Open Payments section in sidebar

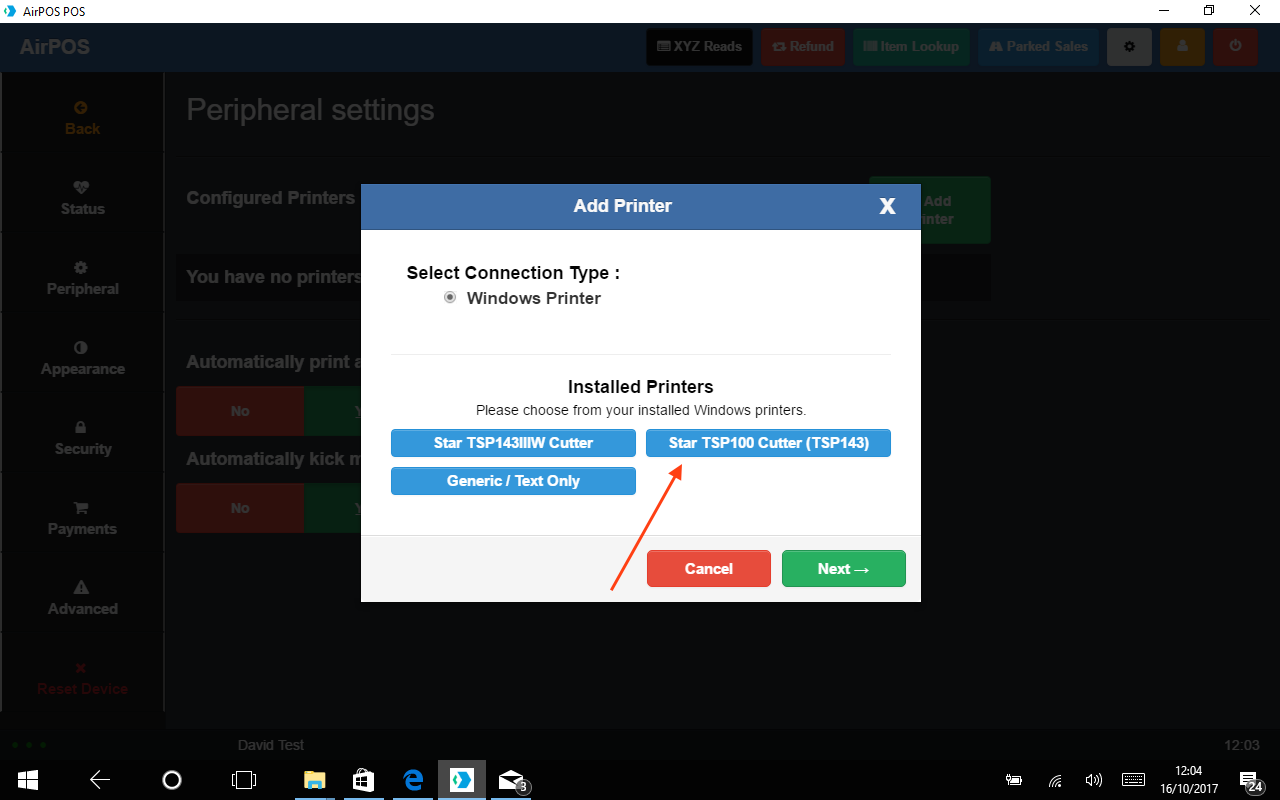tap(82, 518)
